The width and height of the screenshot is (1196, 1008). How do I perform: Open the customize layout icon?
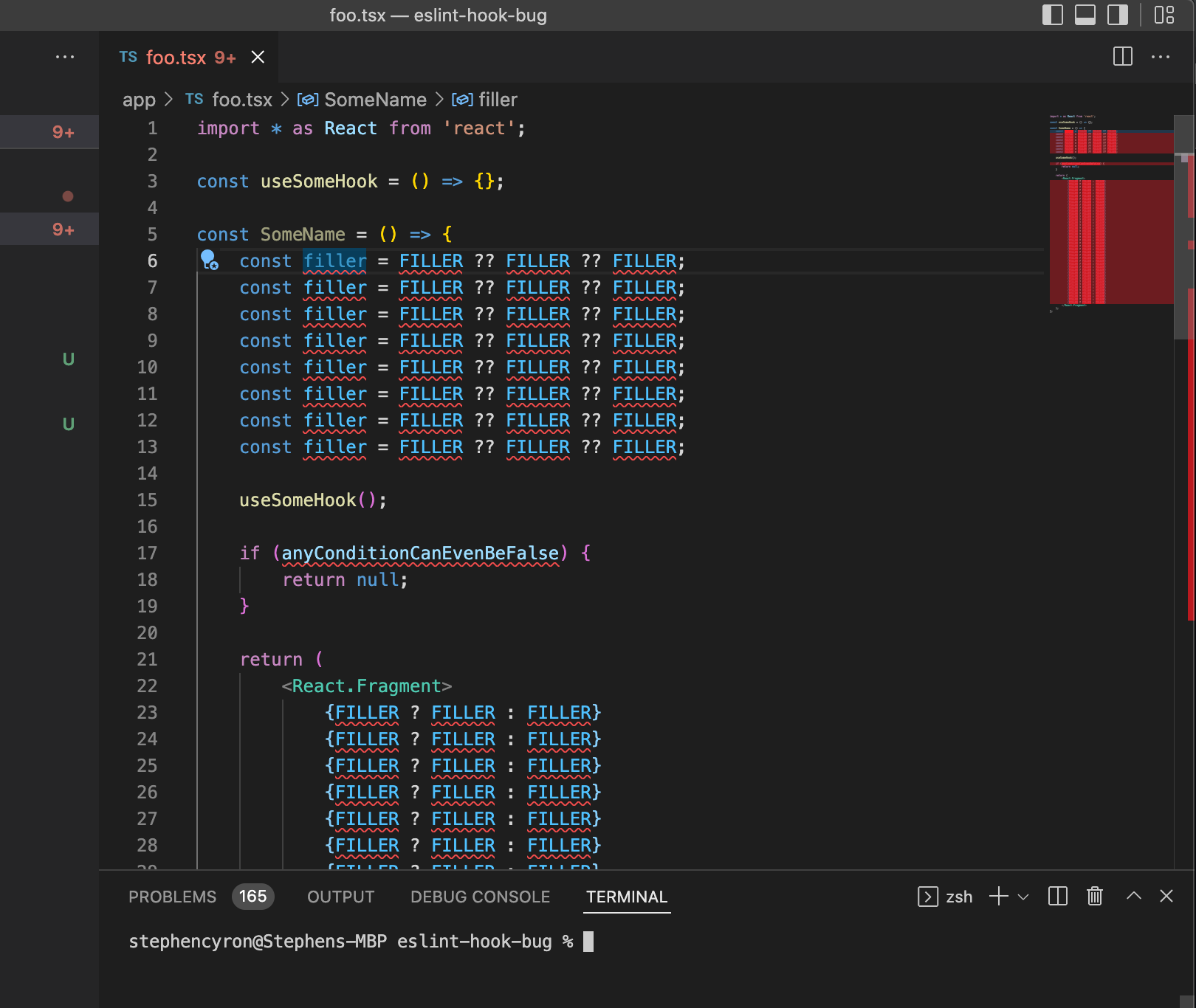click(1164, 15)
